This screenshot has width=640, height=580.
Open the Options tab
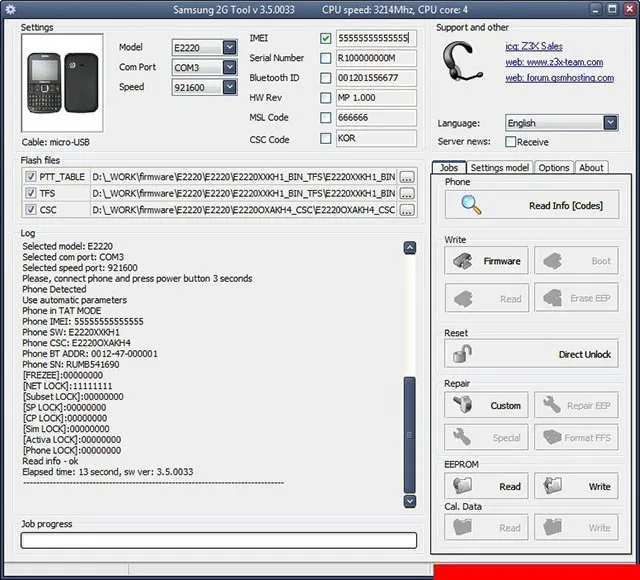point(554,168)
